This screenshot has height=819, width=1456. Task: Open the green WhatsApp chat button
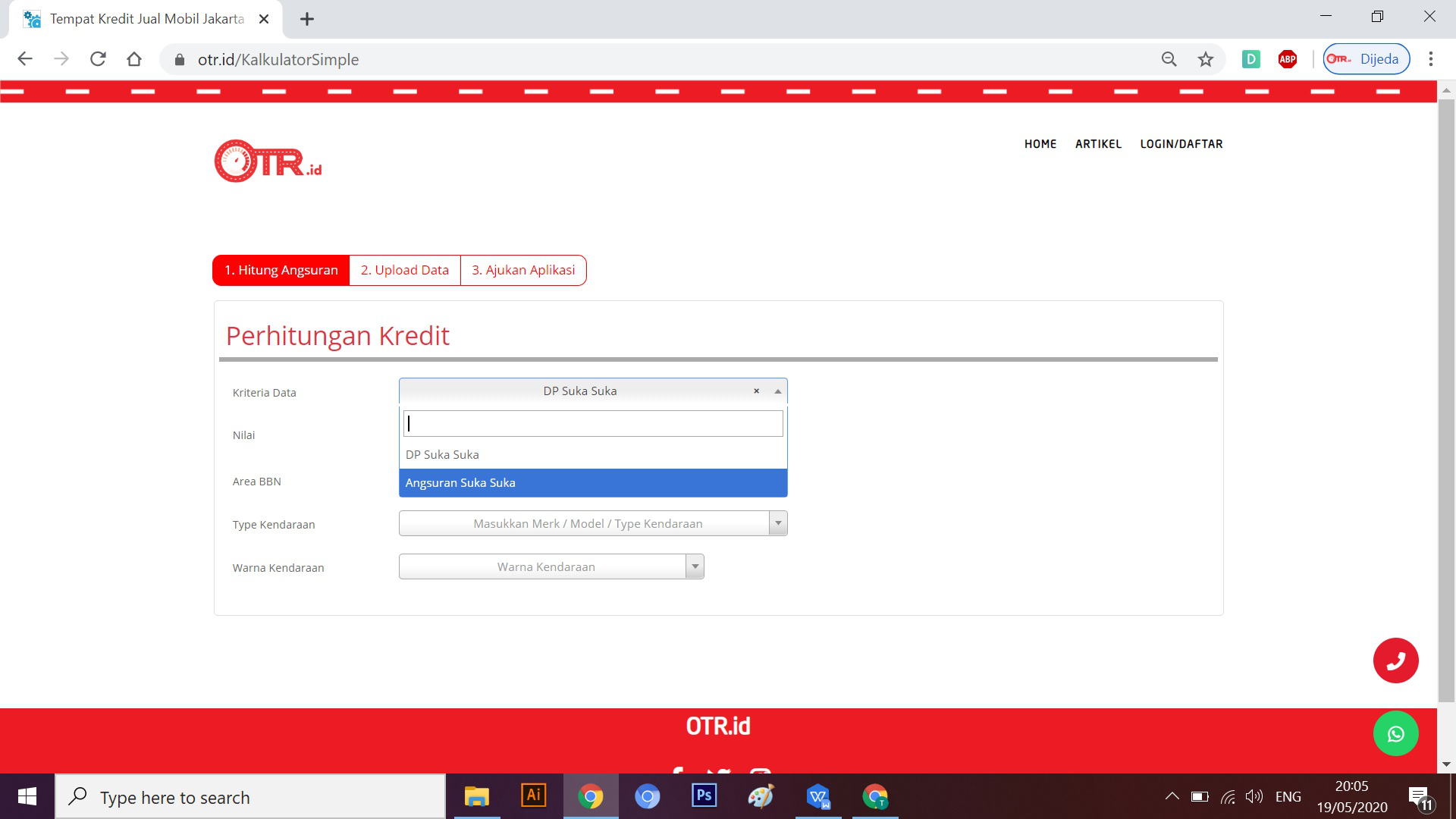[x=1395, y=733]
